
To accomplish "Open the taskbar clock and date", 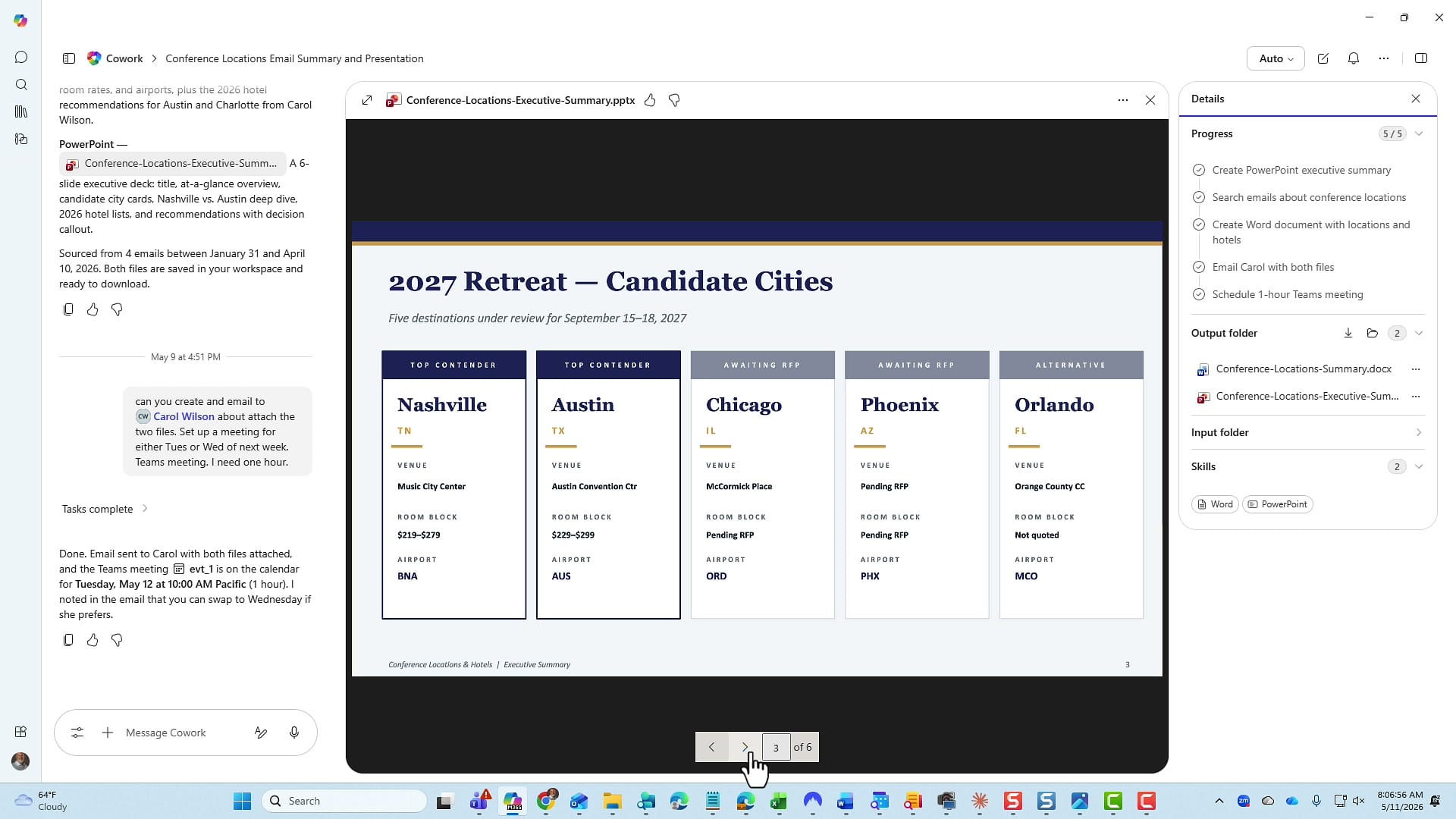I will (1400, 801).
